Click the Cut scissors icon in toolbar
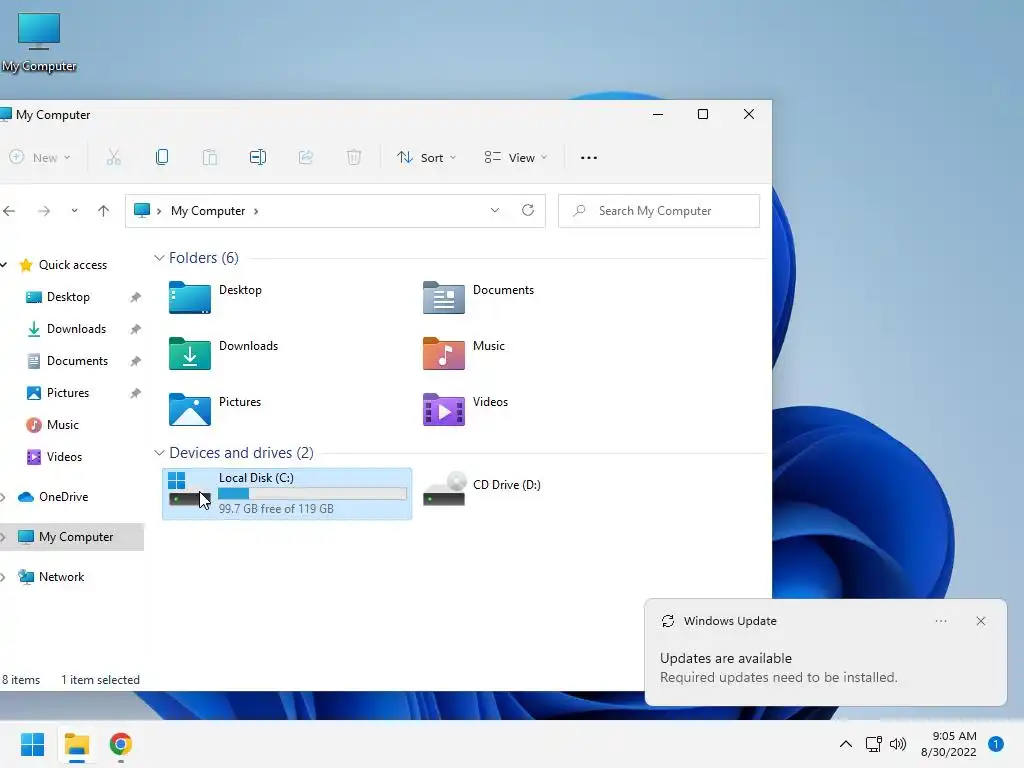This screenshot has height=768, width=1024. [114, 157]
